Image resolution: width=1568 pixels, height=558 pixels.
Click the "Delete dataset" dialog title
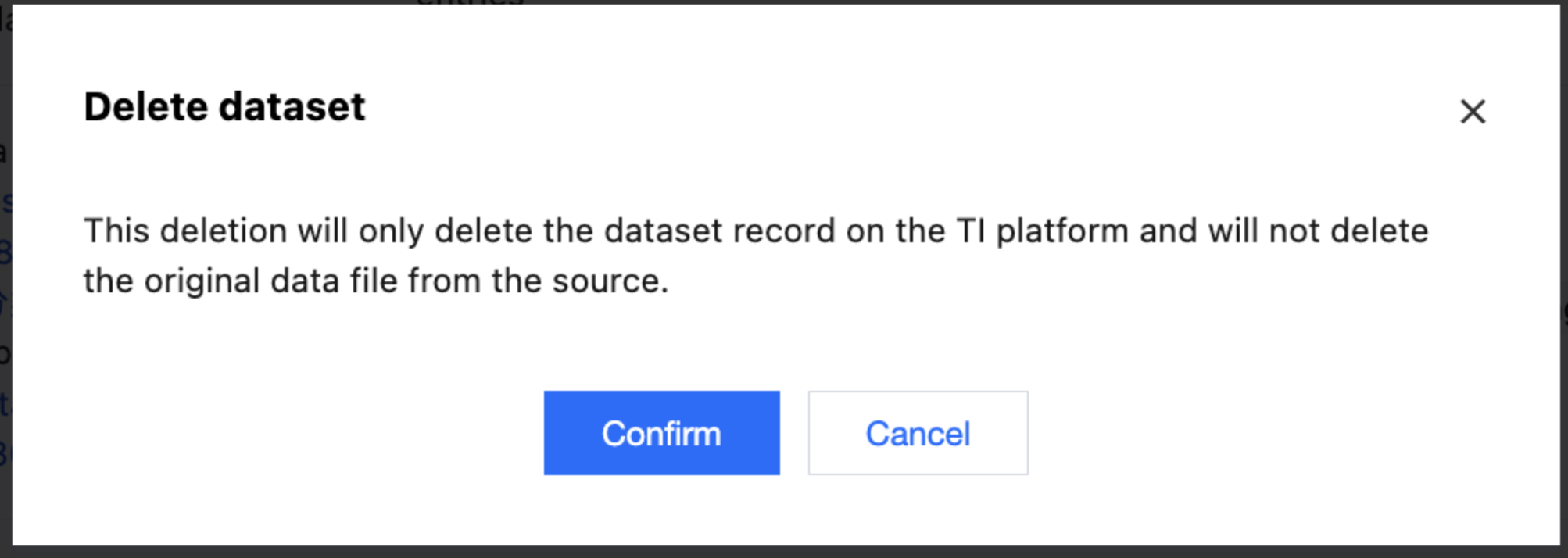pos(224,107)
